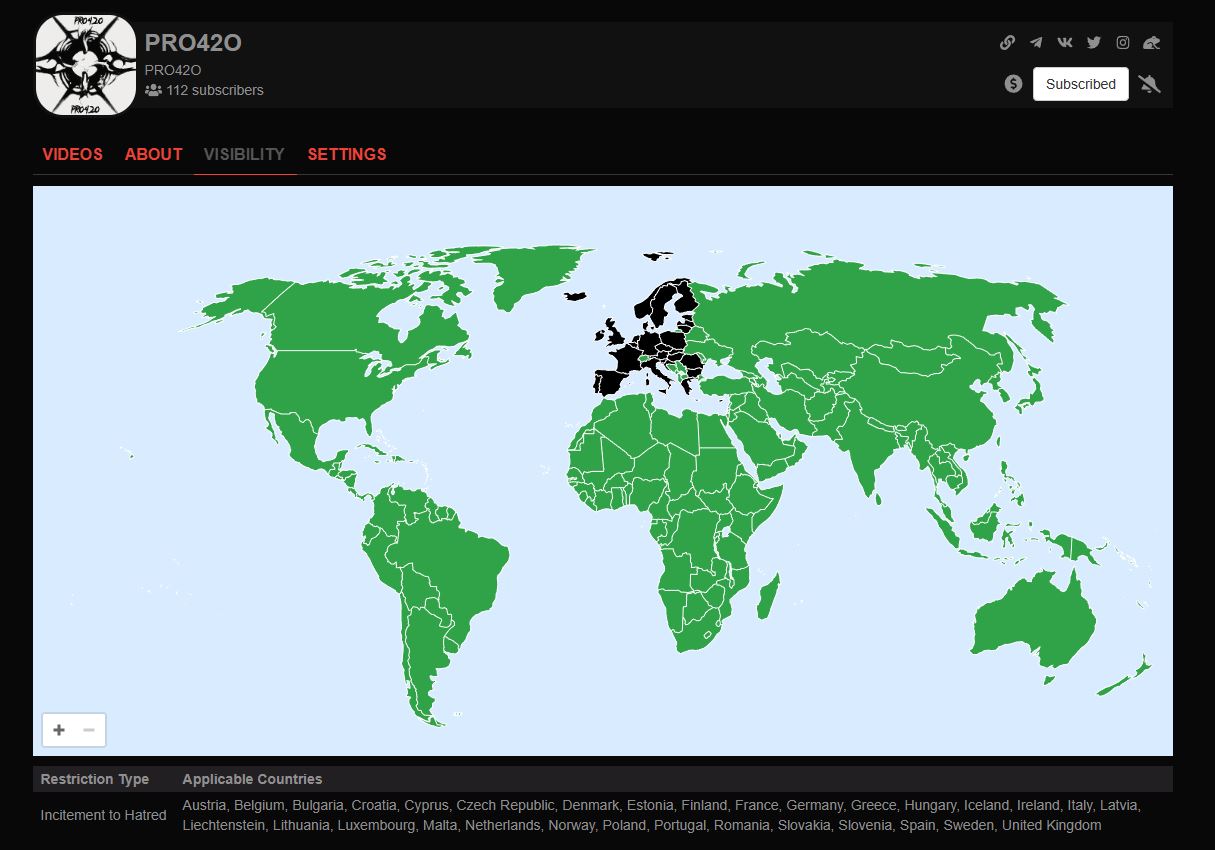
Task: Click the Restriction Type column header
Action: point(95,779)
